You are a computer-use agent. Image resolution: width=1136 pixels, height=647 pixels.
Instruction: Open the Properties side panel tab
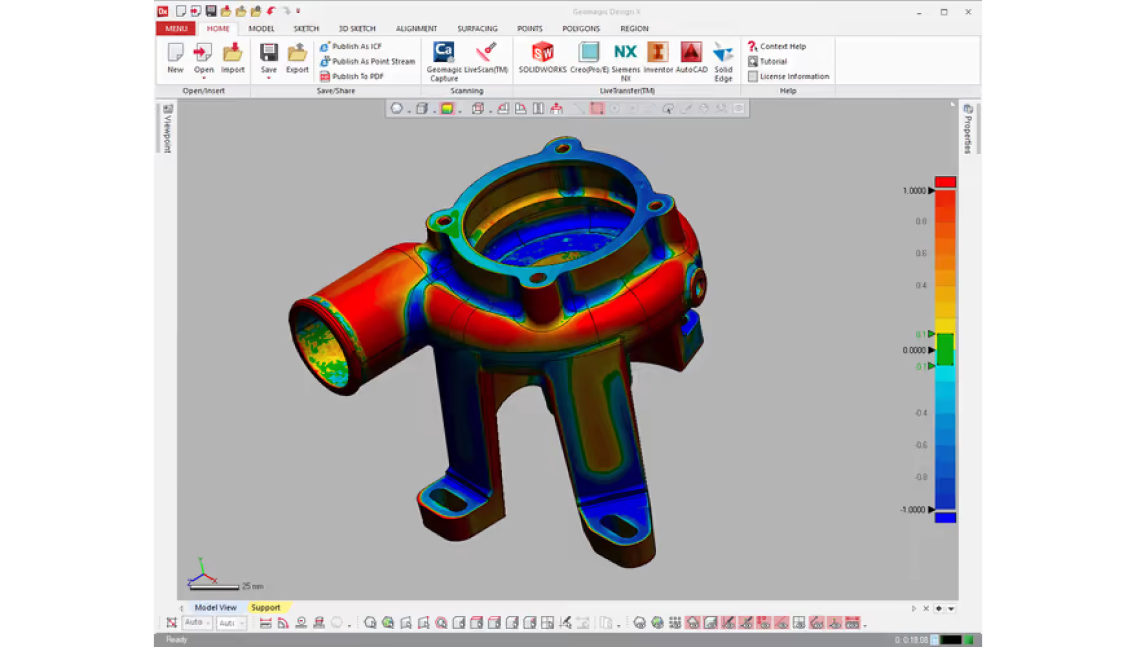(x=968, y=129)
